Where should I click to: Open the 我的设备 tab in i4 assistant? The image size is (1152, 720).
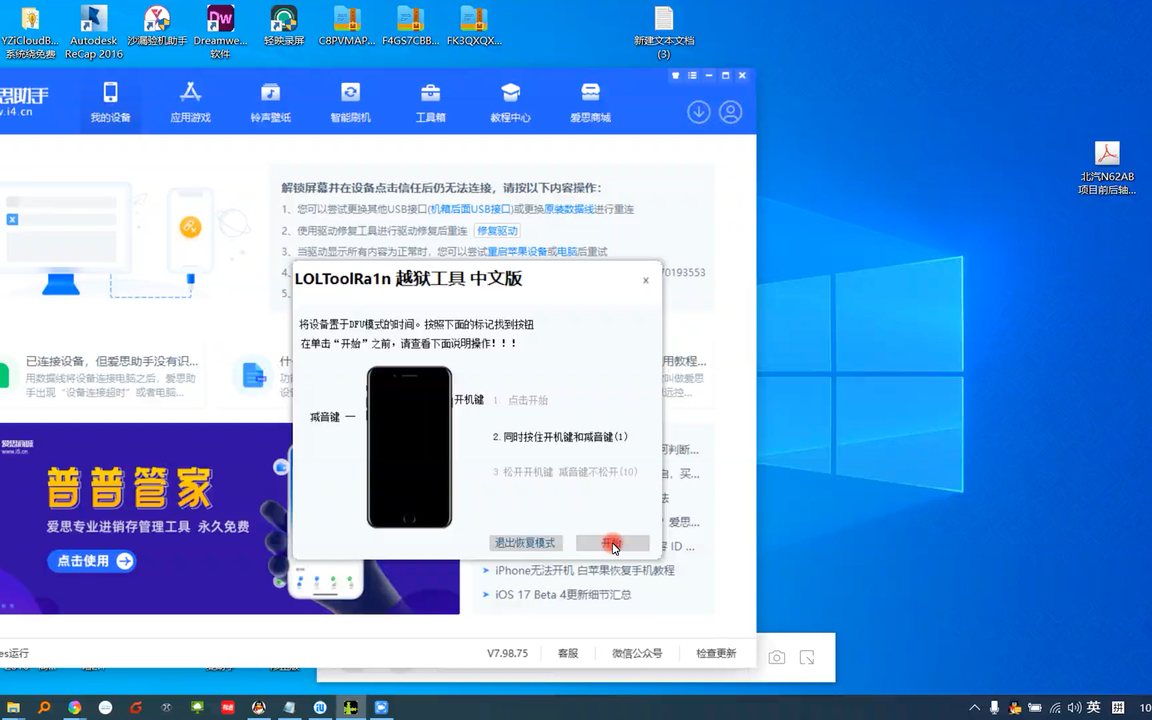point(110,102)
